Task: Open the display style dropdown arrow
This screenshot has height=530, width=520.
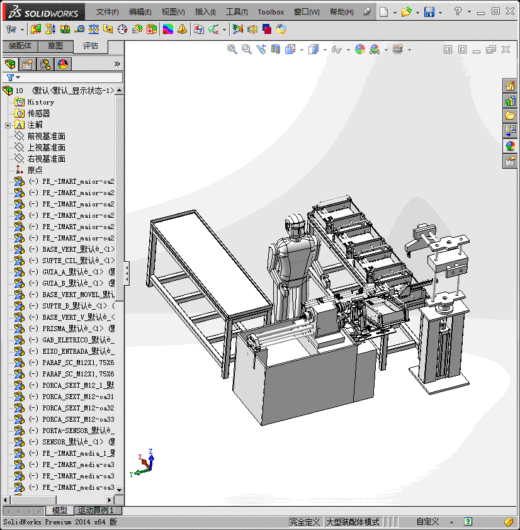Action: tap(325, 50)
